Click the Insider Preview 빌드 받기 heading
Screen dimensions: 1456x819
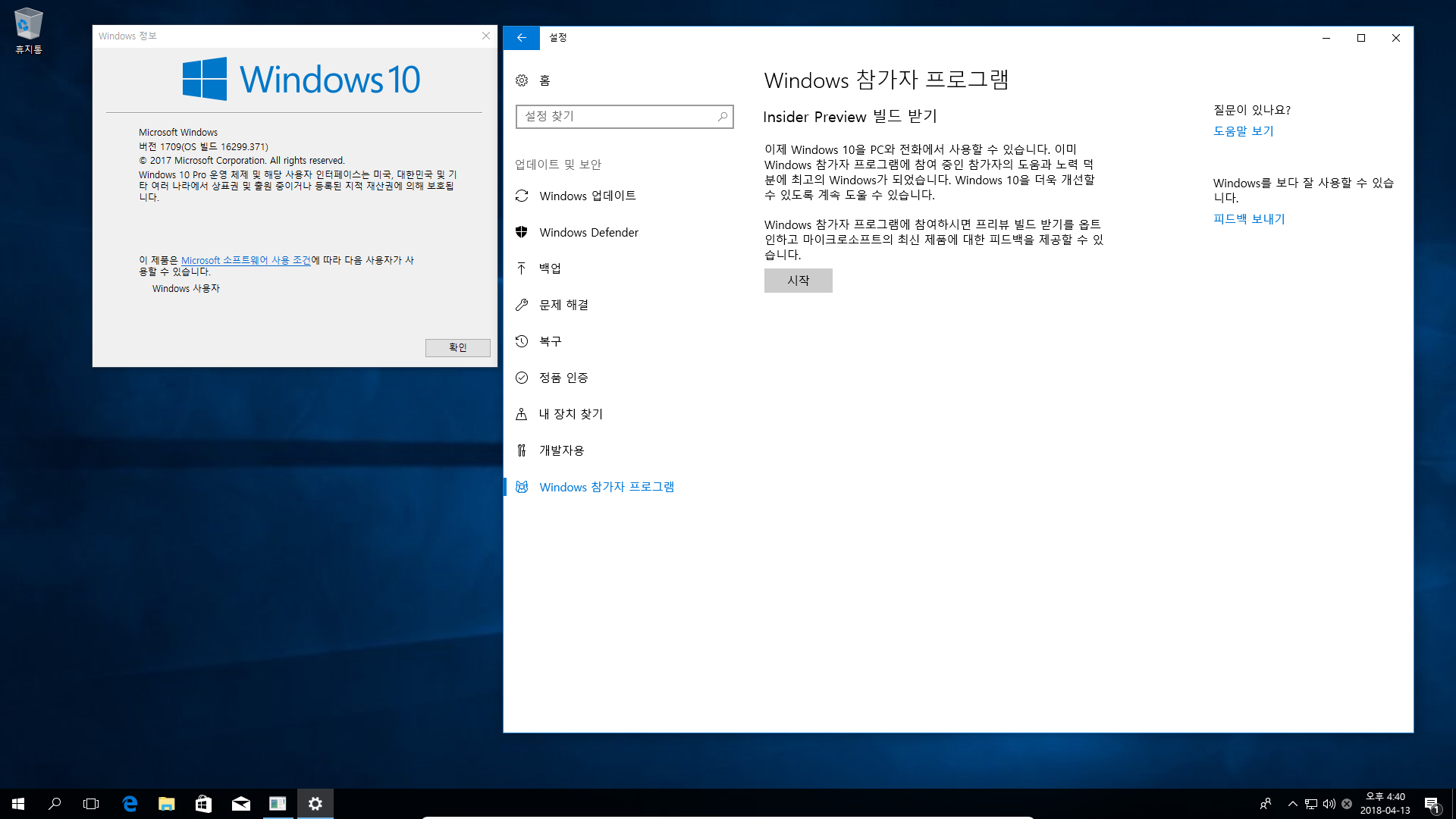tap(850, 116)
